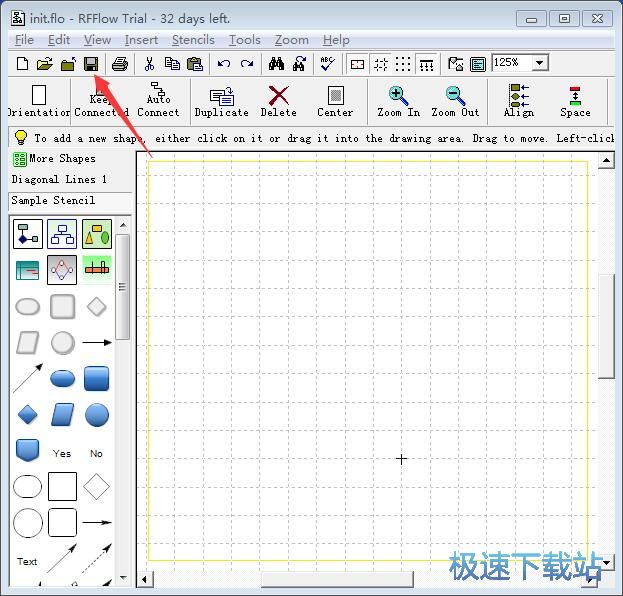Image resolution: width=623 pixels, height=596 pixels.
Task: Expand the Sample Stencil selector
Action: (70, 201)
